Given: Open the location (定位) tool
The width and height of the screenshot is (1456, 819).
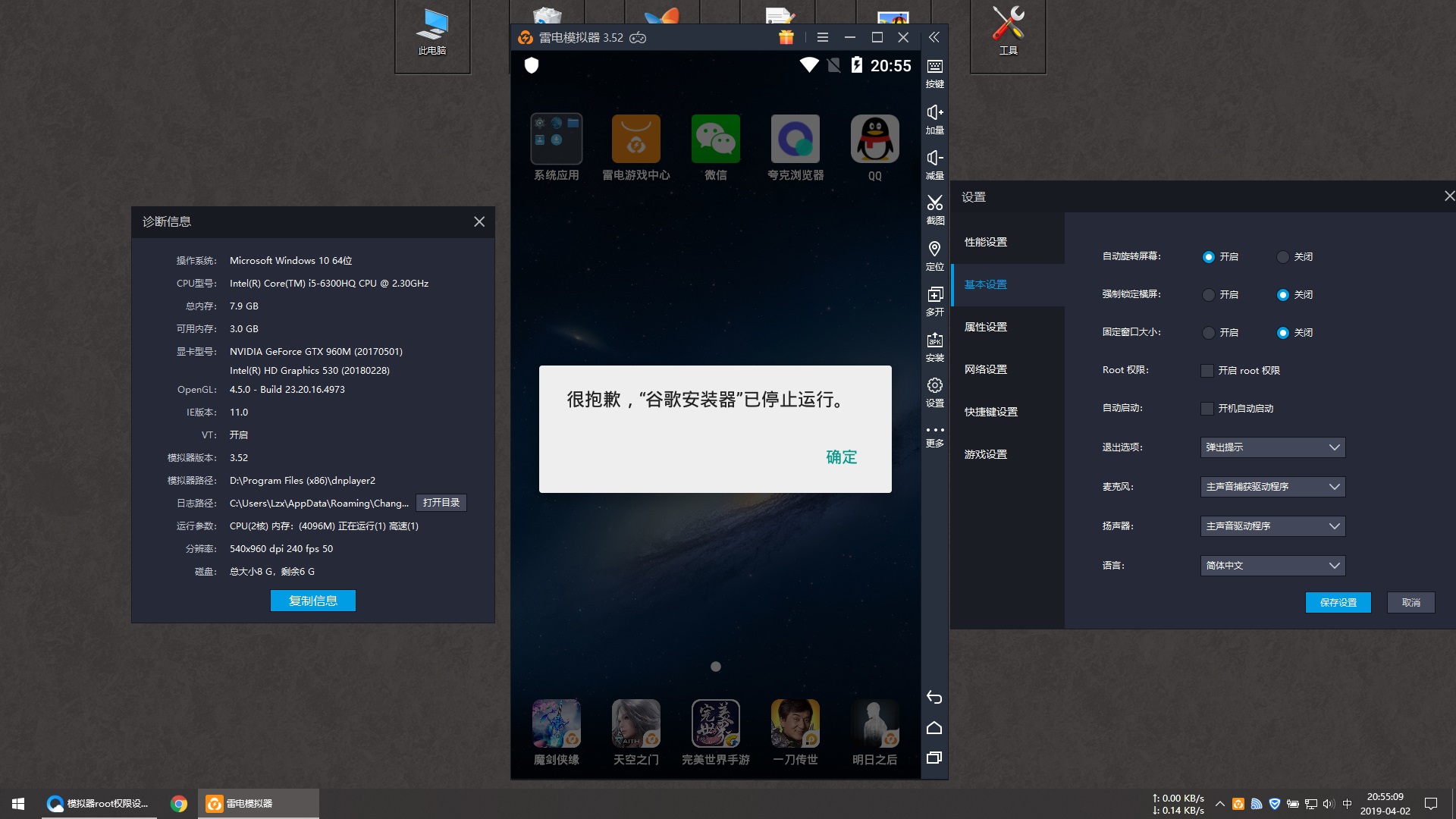Looking at the screenshot, I should pyautogui.click(x=934, y=255).
